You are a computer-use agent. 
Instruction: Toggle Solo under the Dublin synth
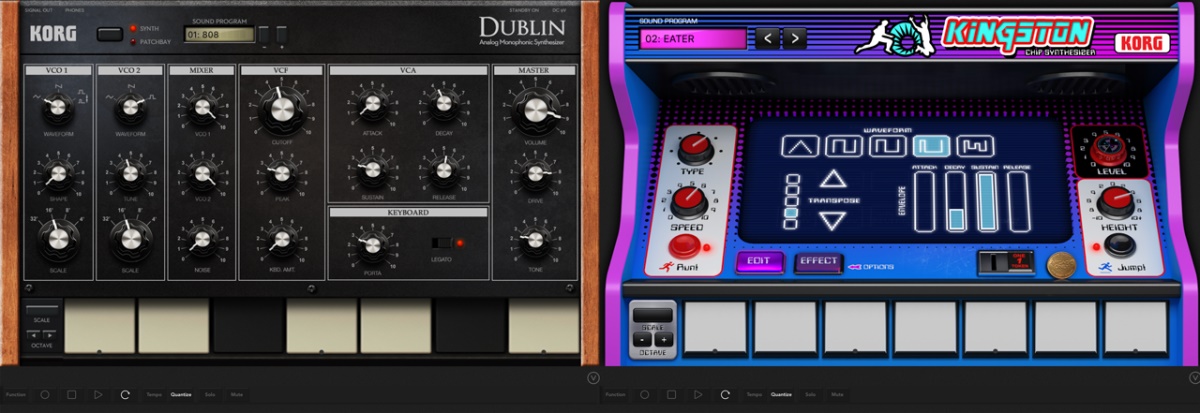210,395
